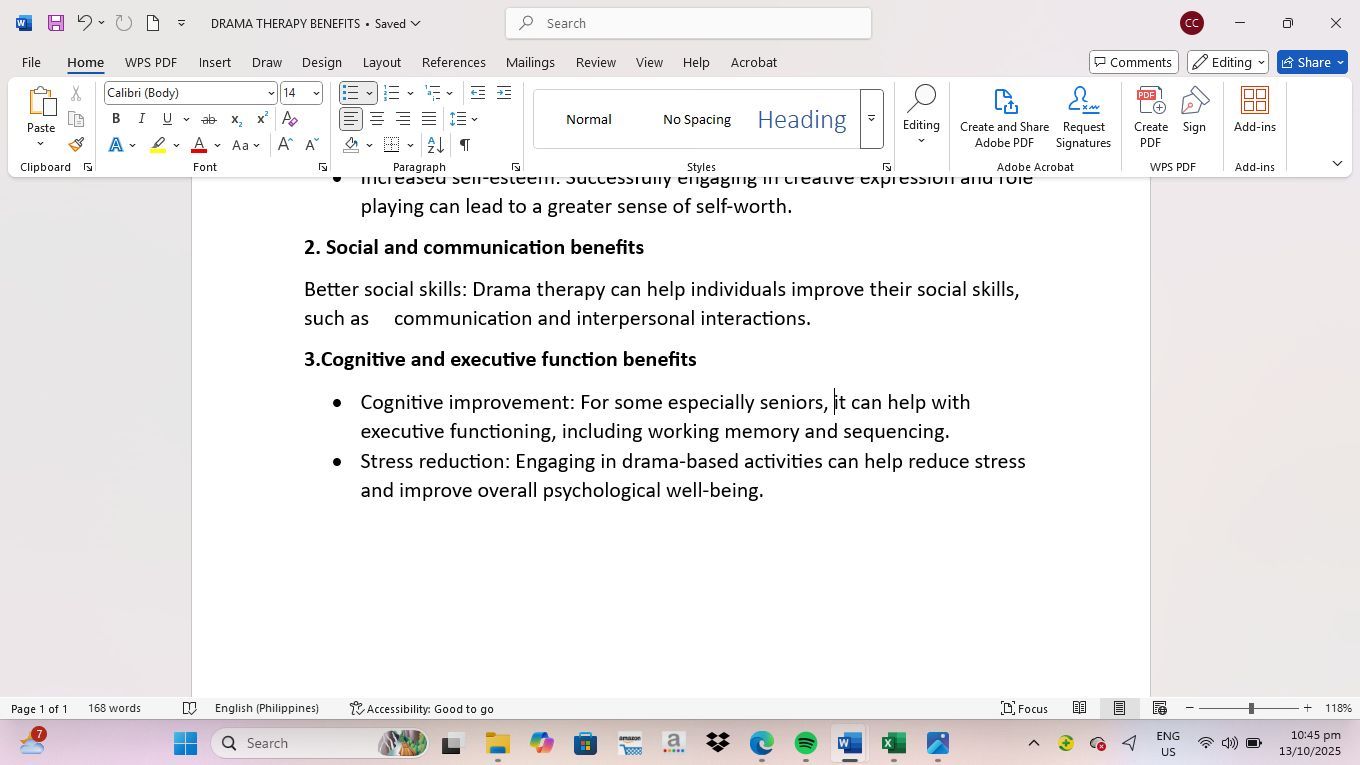
Task: Open Request Signatures tool
Action: click(x=1083, y=117)
